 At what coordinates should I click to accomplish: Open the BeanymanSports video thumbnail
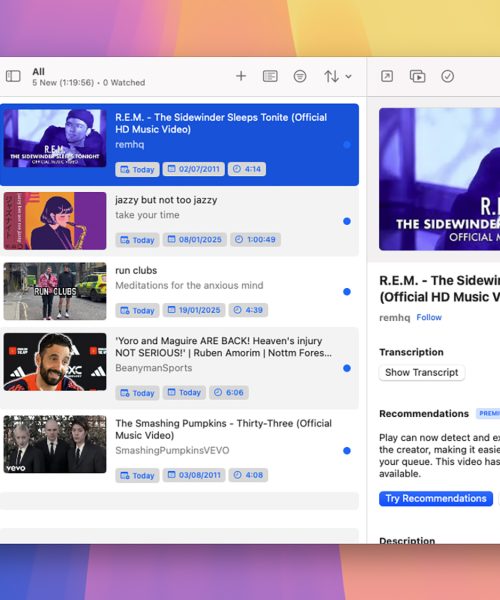55,362
